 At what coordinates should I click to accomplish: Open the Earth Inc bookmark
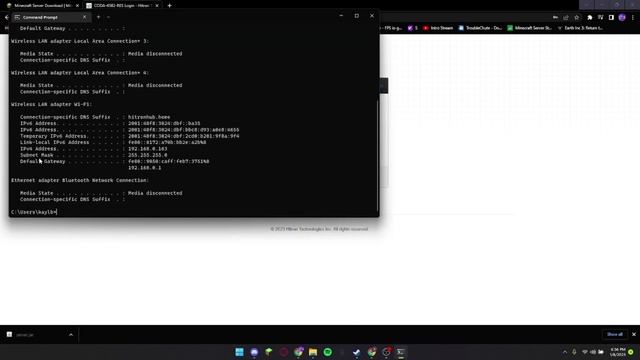(x=580, y=28)
